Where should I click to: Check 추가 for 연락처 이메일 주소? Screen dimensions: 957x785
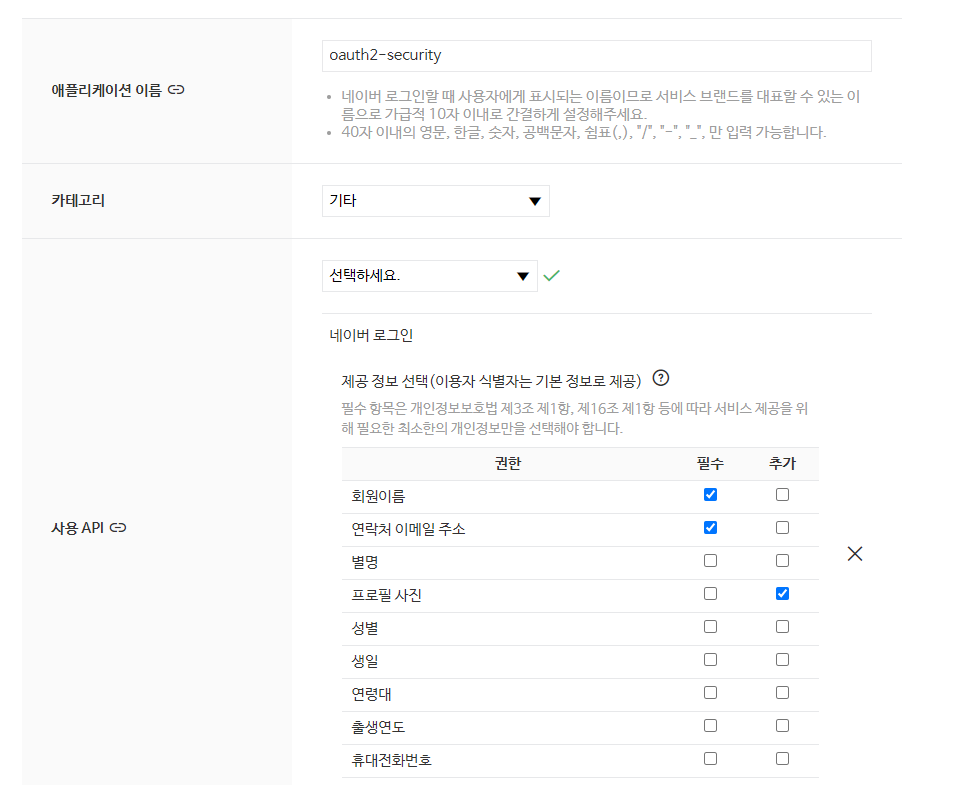(x=782, y=527)
